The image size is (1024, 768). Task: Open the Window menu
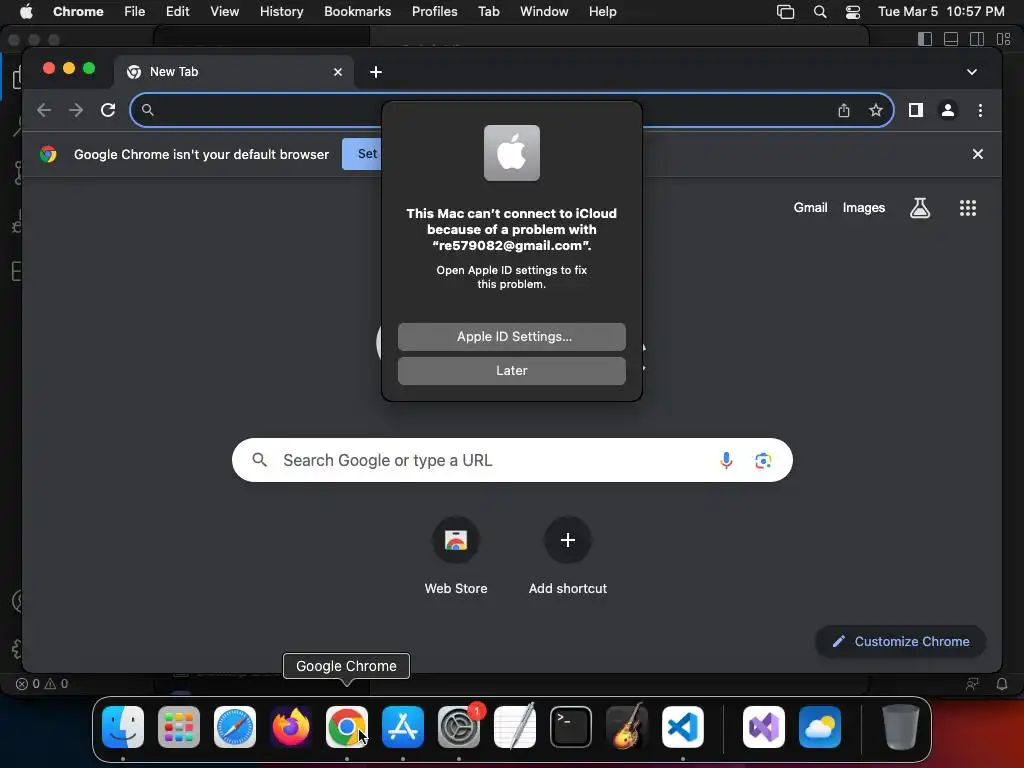tap(544, 12)
